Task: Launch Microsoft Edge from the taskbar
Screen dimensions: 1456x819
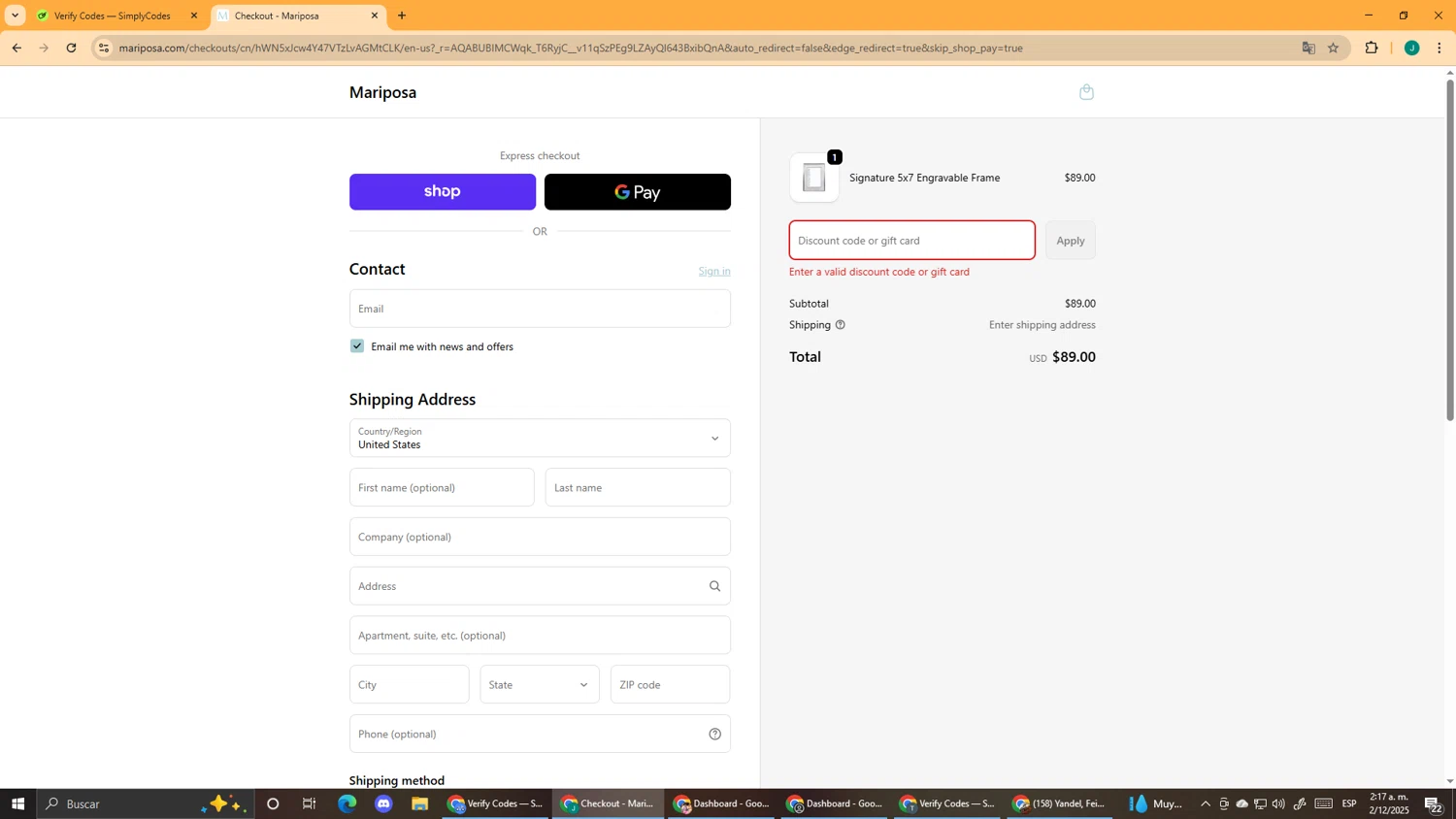Action: tap(347, 803)
